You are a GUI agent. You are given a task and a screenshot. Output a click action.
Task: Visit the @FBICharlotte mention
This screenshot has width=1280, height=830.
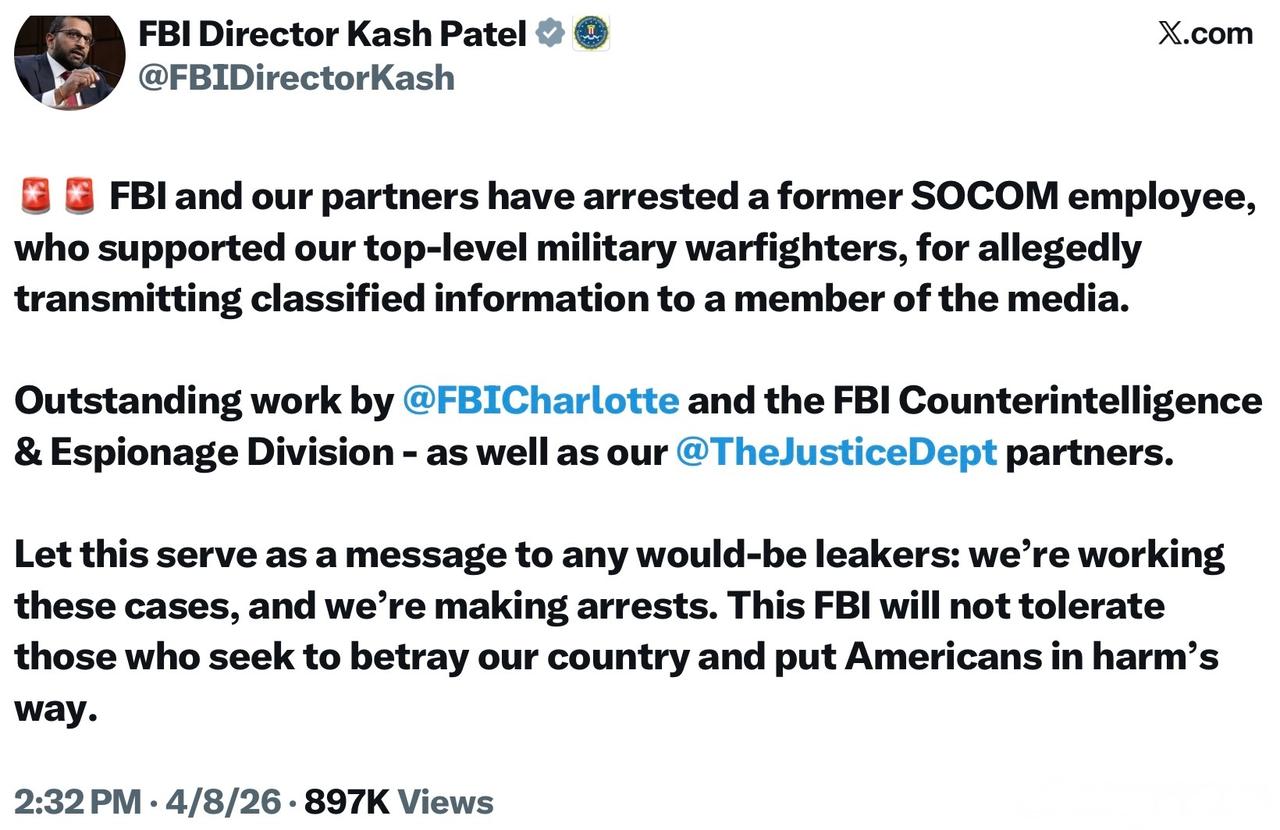(540, 401)
